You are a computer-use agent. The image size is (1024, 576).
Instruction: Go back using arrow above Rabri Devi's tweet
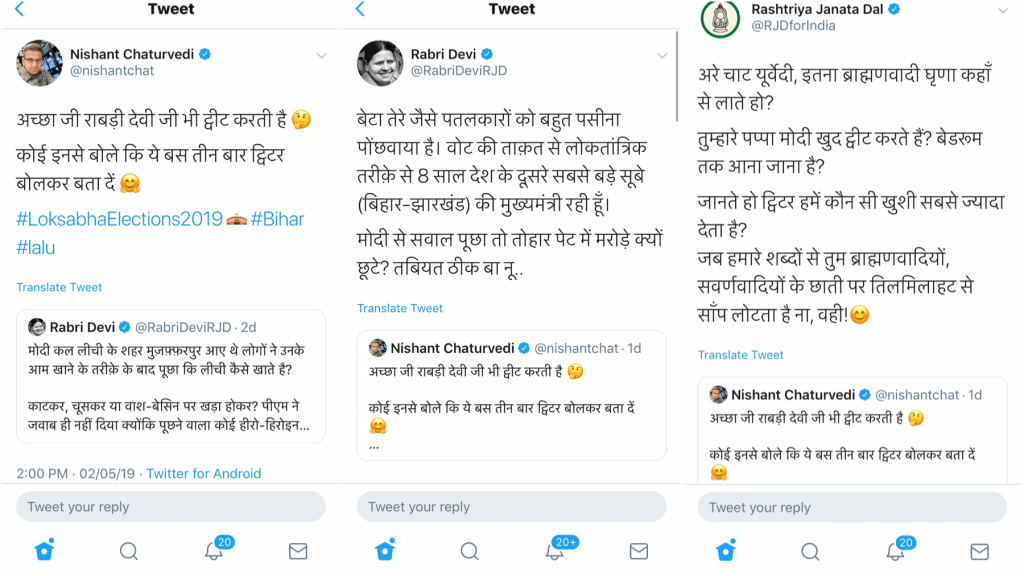point(361,10)
